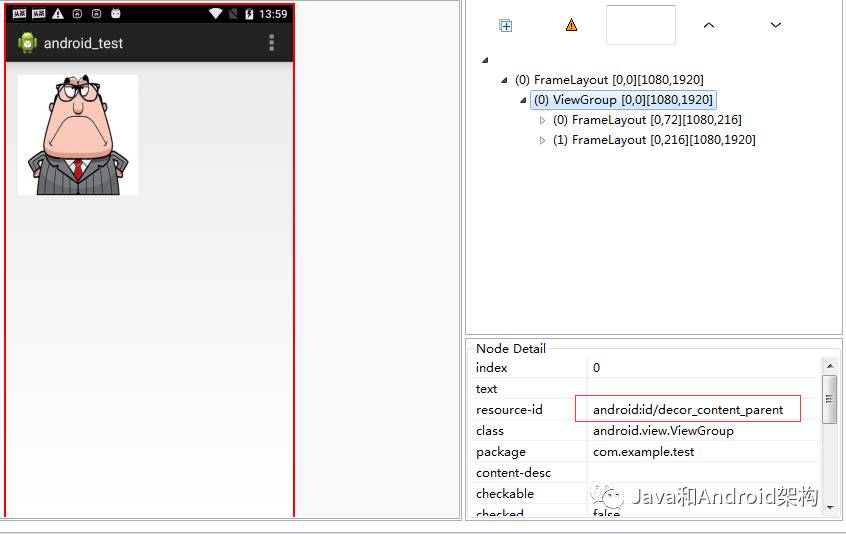The height and width of the screenshot is (534, 846).
Task: Click the content-desc property label
Action: (x=513, y=473)
